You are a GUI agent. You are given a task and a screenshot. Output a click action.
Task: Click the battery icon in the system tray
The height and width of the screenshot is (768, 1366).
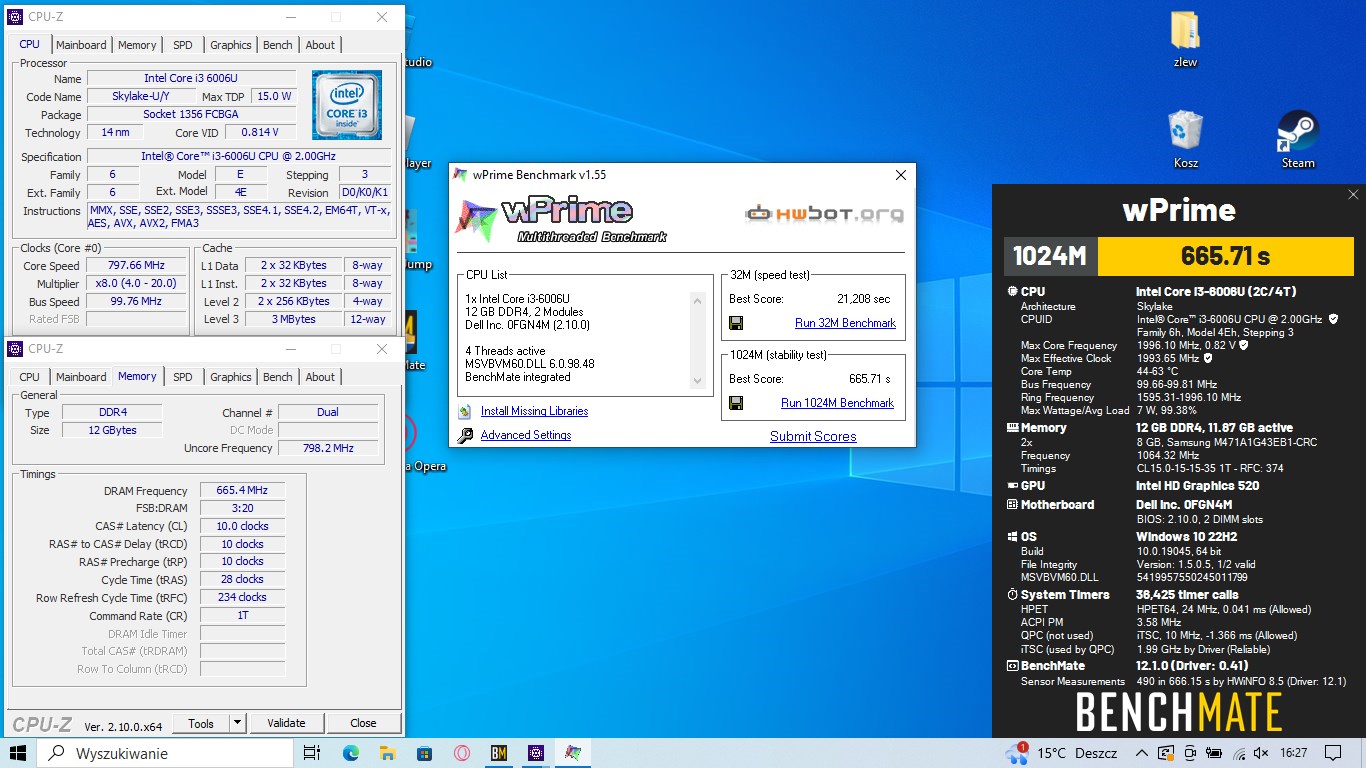[1214, 753]
